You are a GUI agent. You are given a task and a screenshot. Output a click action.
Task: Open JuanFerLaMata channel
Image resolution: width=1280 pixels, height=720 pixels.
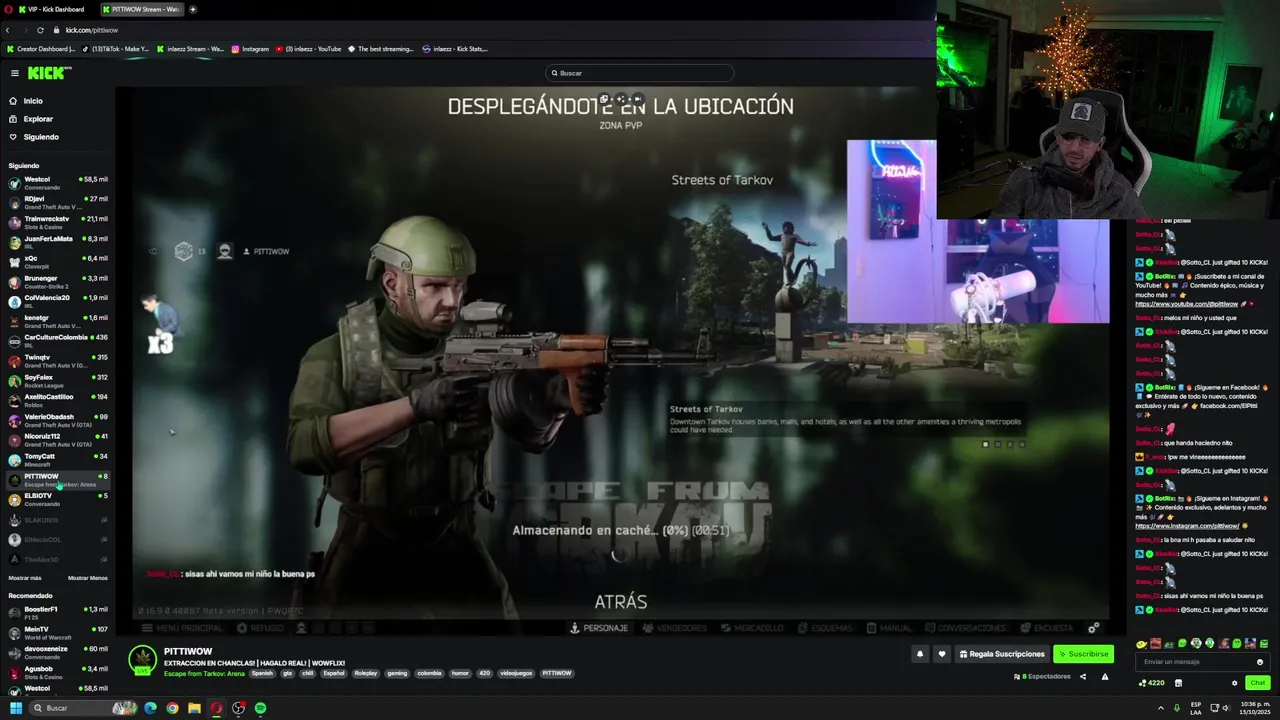58,242
